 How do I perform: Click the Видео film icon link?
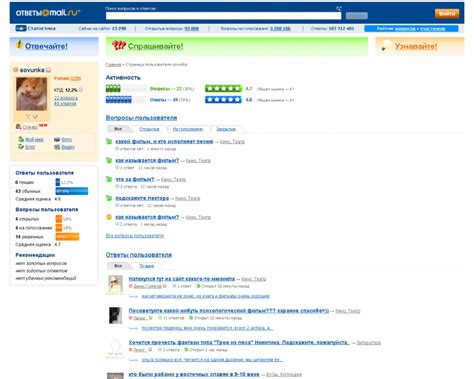tap(57, 147)
